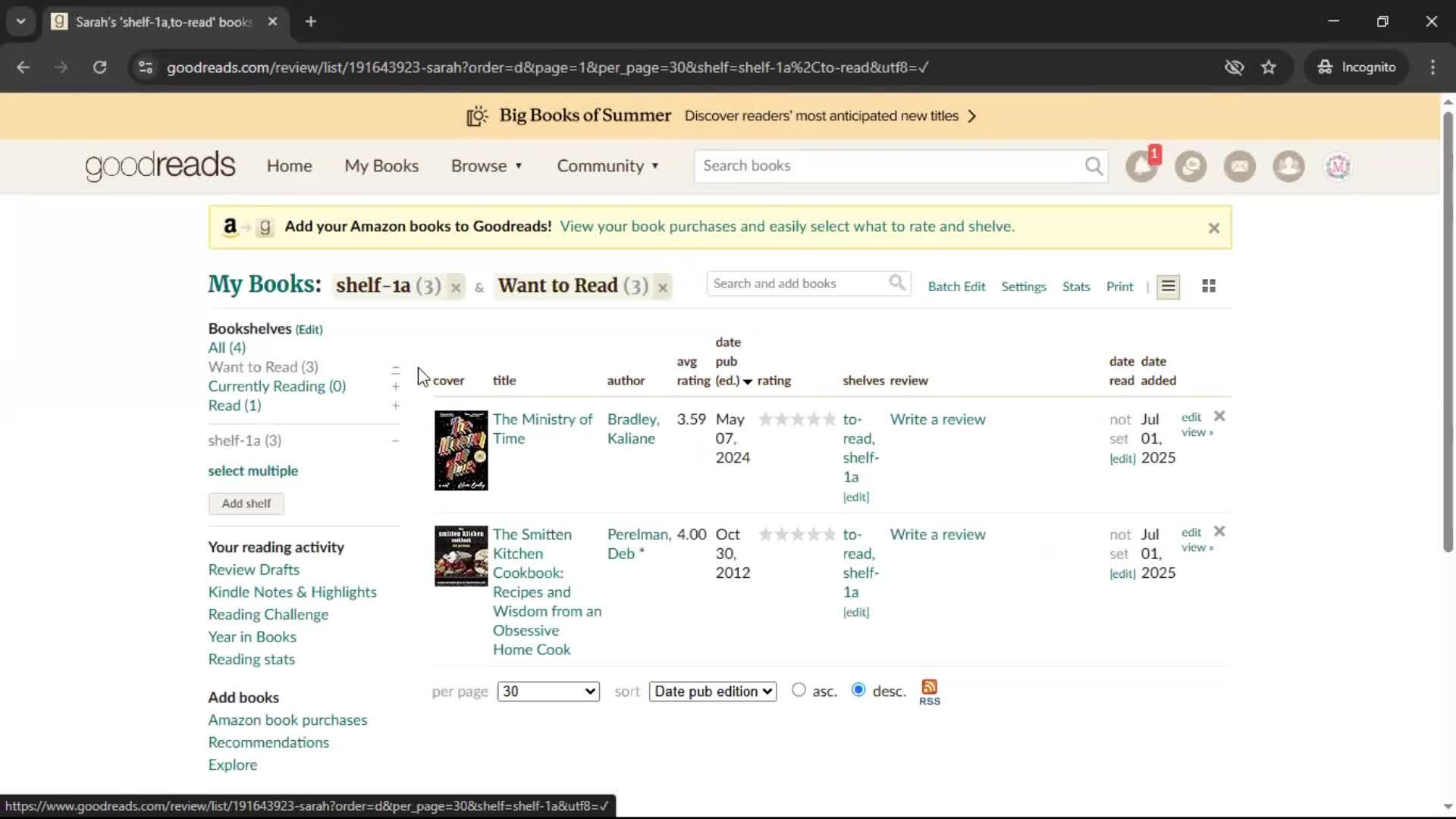Viewport: 1456px width, 819px height.
Task: Switch to table list view
Action: point(1168,287)
